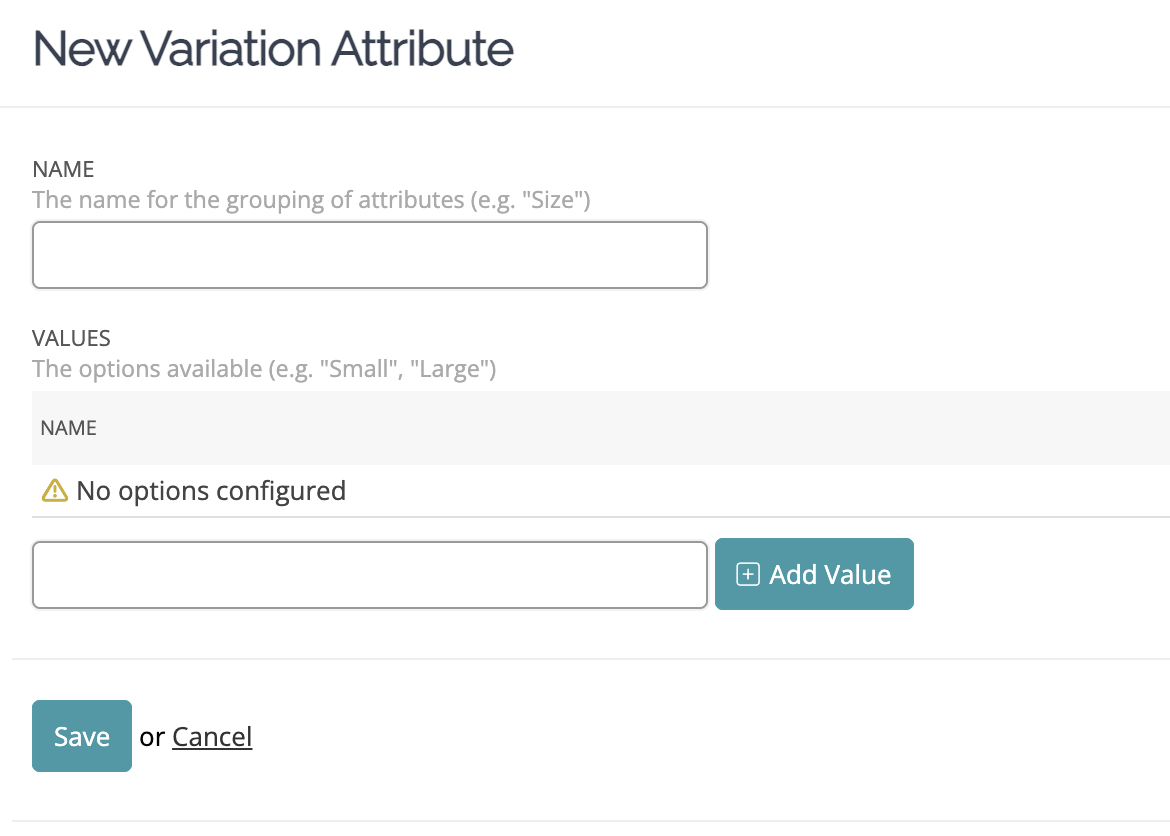Click the plus icon in Add Value
The height and width of the screenshot is (836, 1170).
point(747,574)
